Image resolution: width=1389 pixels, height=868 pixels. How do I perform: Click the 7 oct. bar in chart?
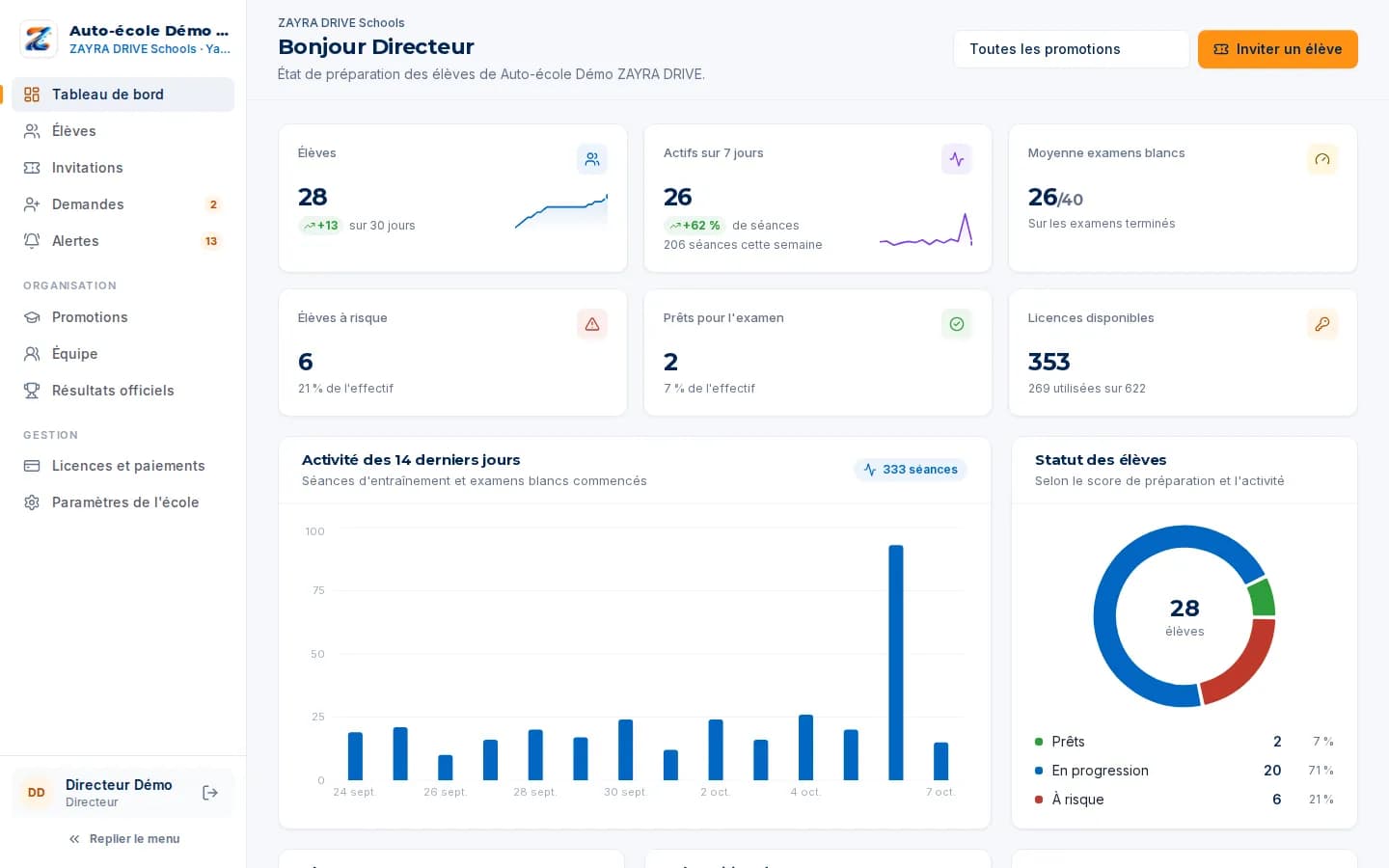click(x=941, y=761)
